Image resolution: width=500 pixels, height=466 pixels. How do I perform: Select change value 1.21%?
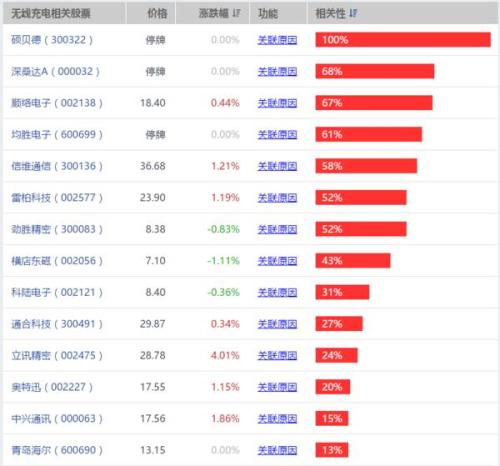[x=225, y=166]
